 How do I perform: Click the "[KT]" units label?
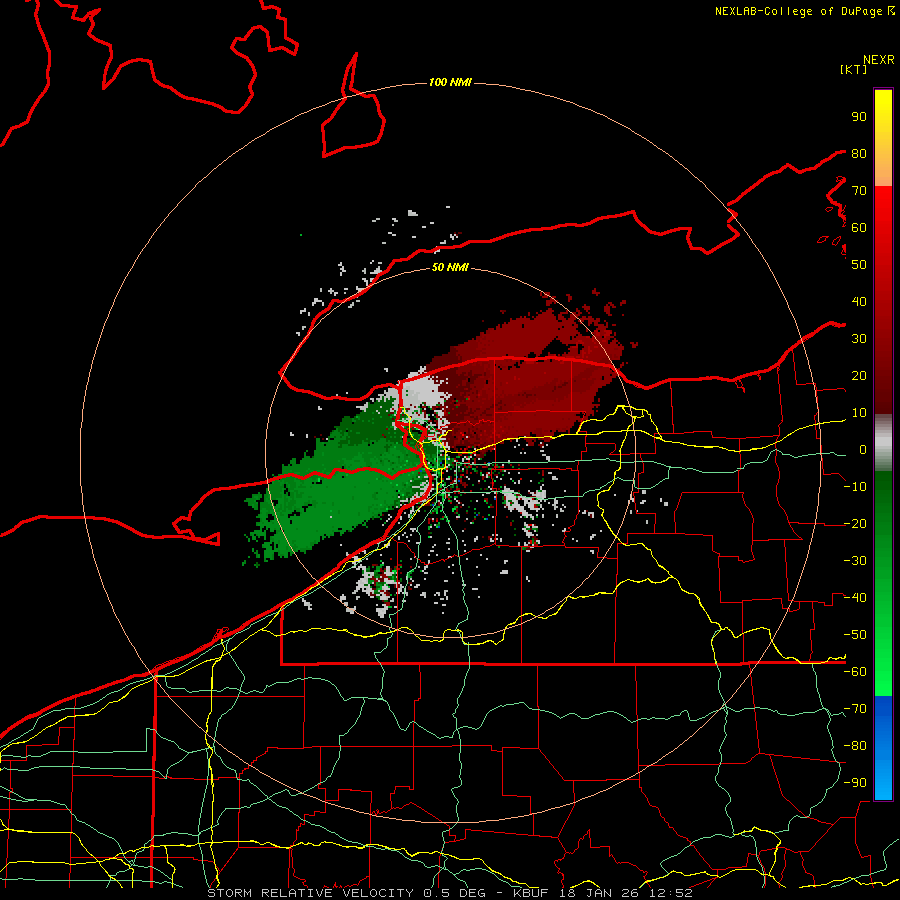pyautogui.click(x=854, y=69)
